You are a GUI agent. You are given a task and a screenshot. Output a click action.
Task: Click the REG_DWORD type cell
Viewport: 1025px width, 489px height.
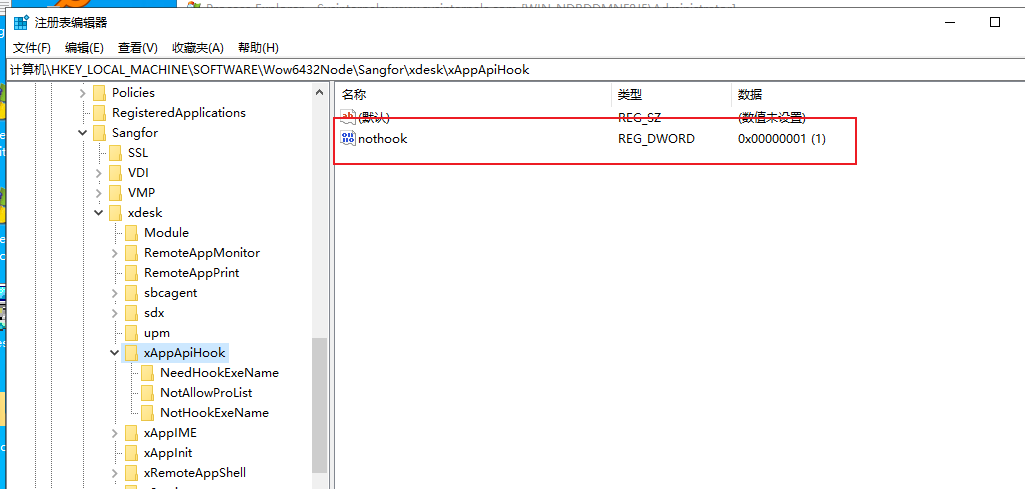(x=656, y=139)
